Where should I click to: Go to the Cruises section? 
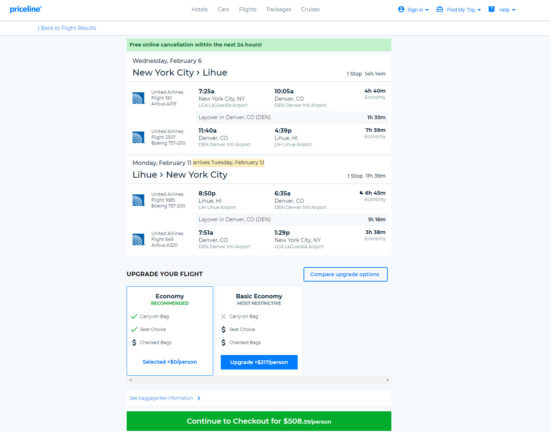[310, 9]
